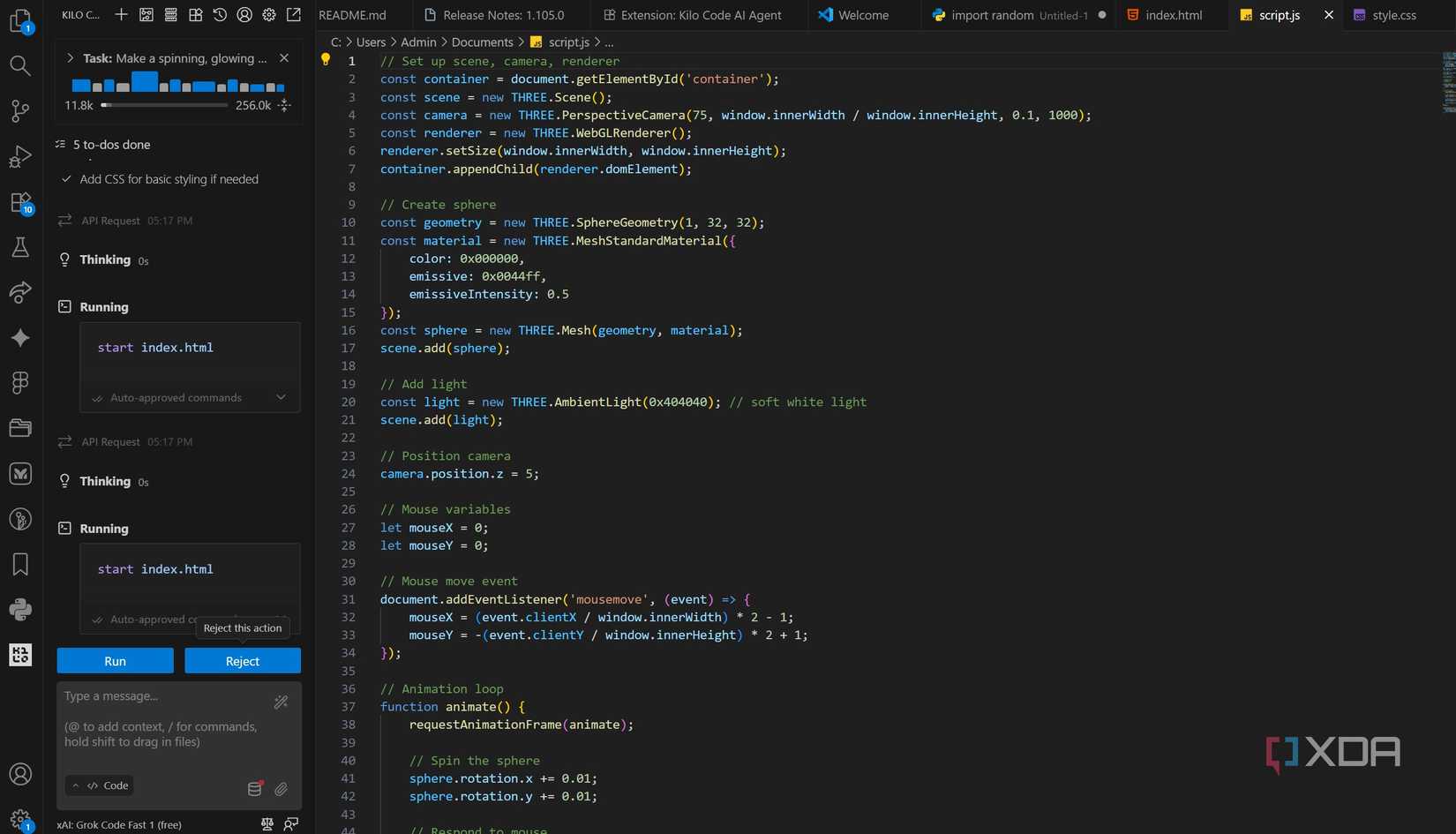Screen dimensions: 1456x834
Task: Open Kilo Code task history
Action: click(220, 15)
